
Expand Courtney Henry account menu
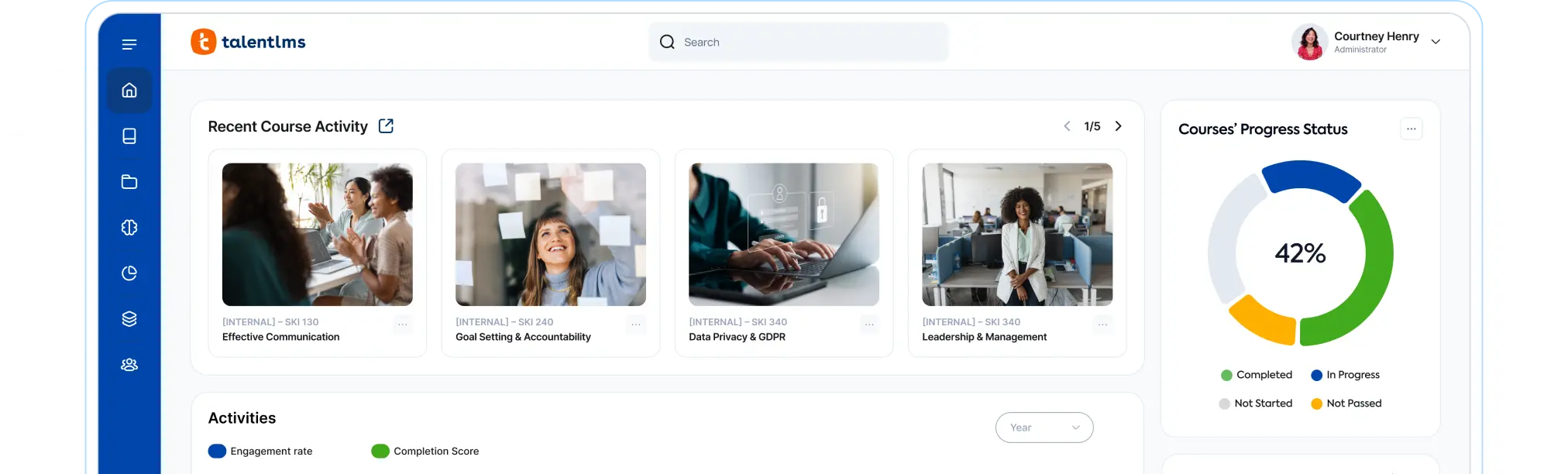[1436, 42]
